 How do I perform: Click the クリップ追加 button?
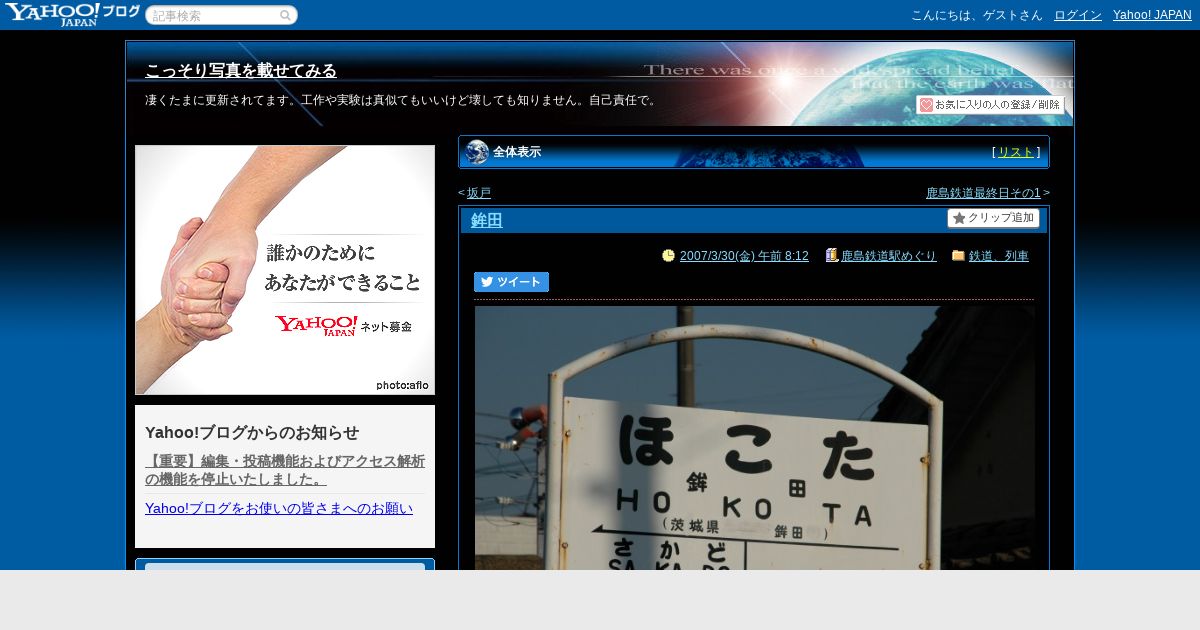(x=993, y=218)
